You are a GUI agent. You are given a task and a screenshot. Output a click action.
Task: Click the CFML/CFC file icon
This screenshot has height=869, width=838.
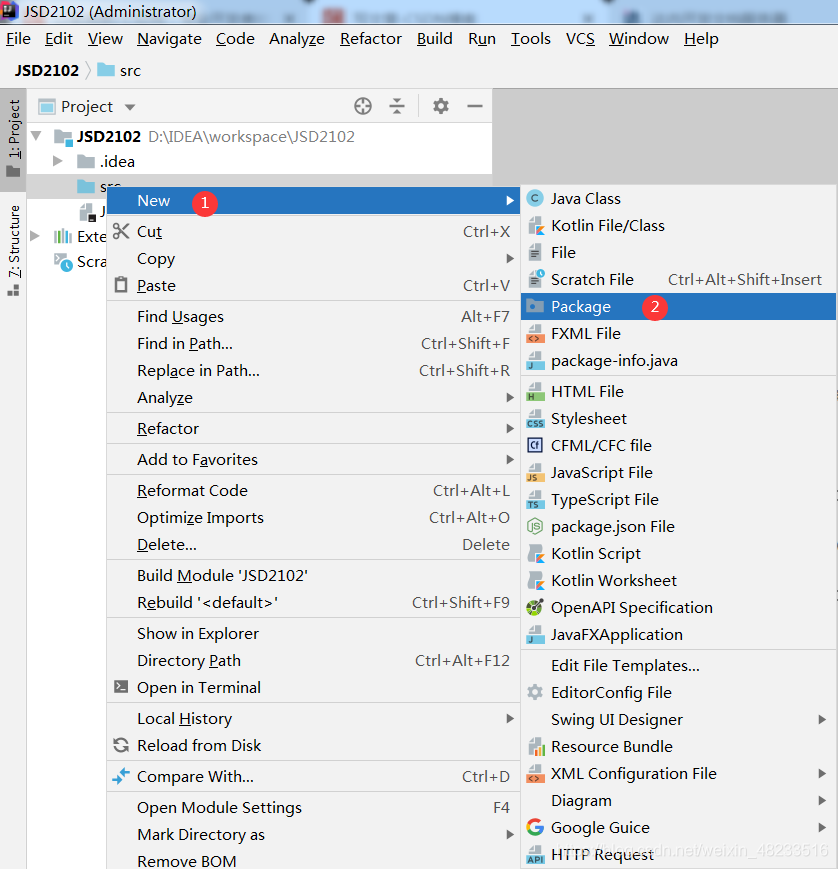point(535,446)
